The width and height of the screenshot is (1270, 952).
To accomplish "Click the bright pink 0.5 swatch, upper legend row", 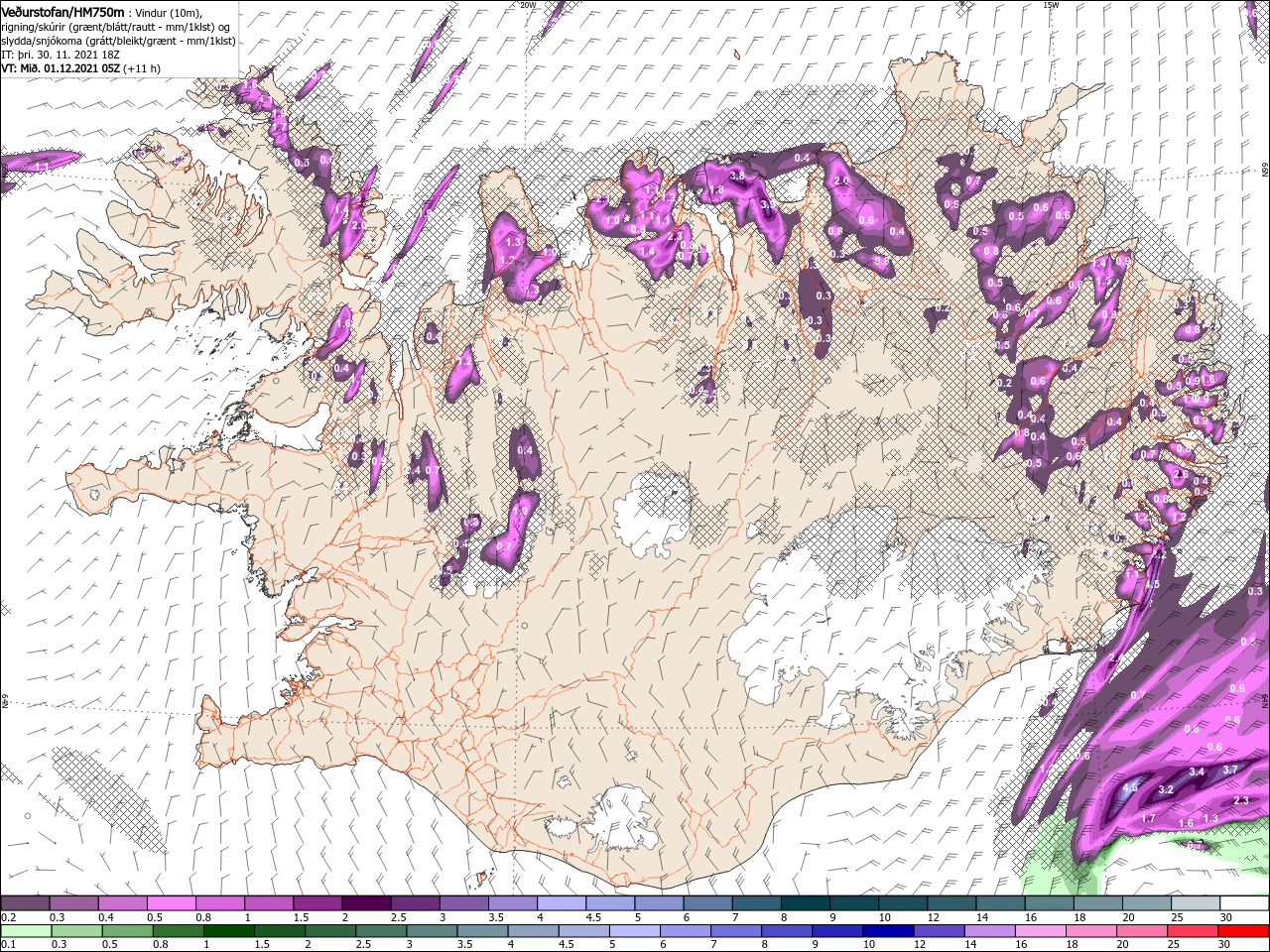I will 171,904.
